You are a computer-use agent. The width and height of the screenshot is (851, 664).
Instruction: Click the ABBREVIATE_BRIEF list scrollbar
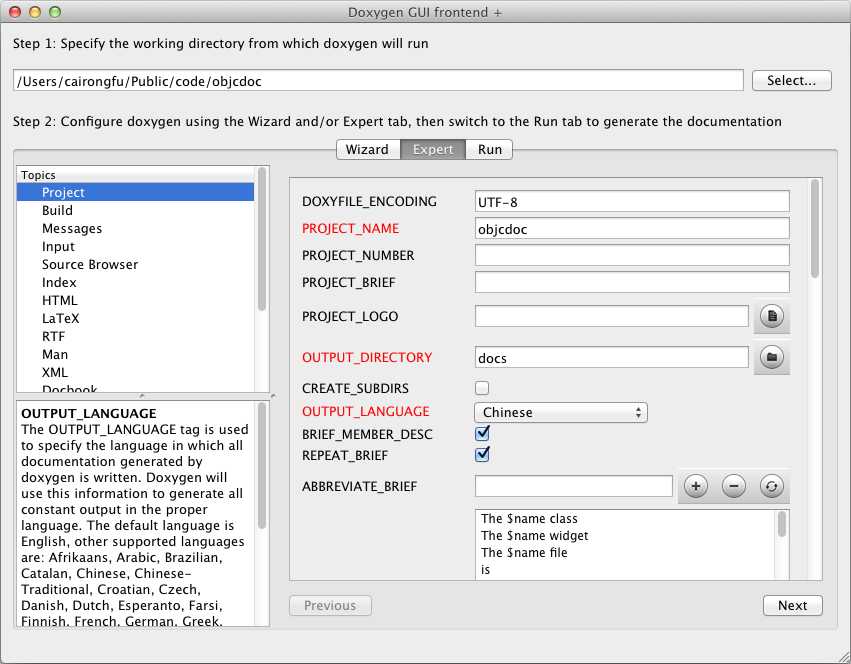click(x=782, y=523)
